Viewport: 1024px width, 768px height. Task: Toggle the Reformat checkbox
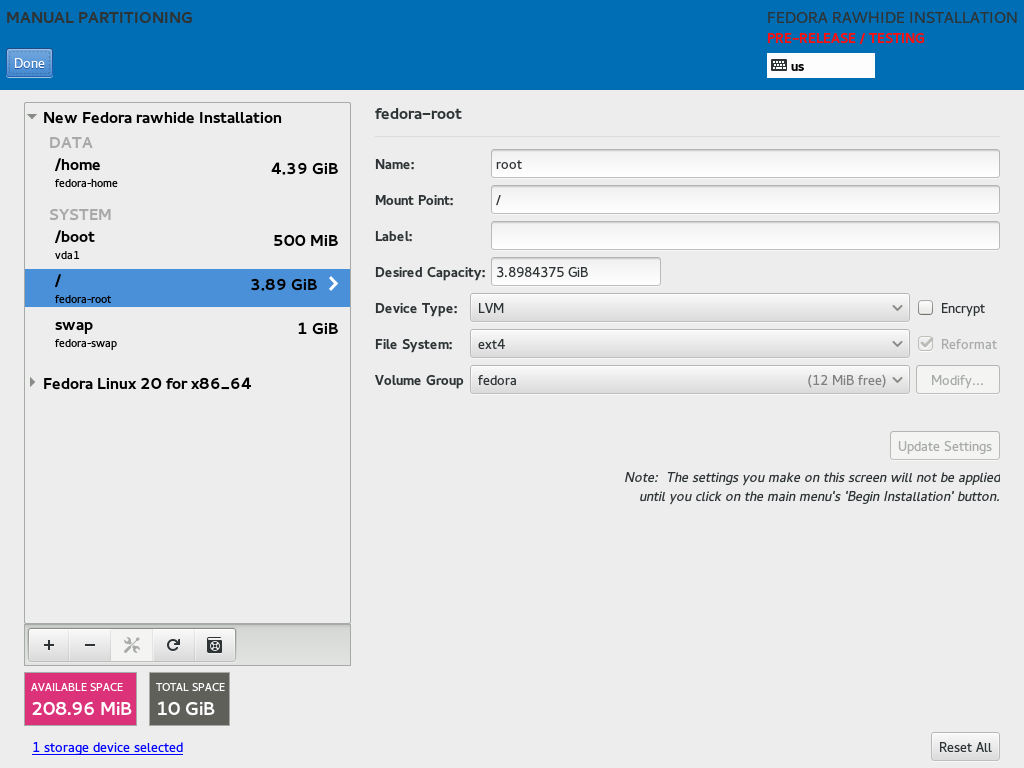(x=925, y=344)
